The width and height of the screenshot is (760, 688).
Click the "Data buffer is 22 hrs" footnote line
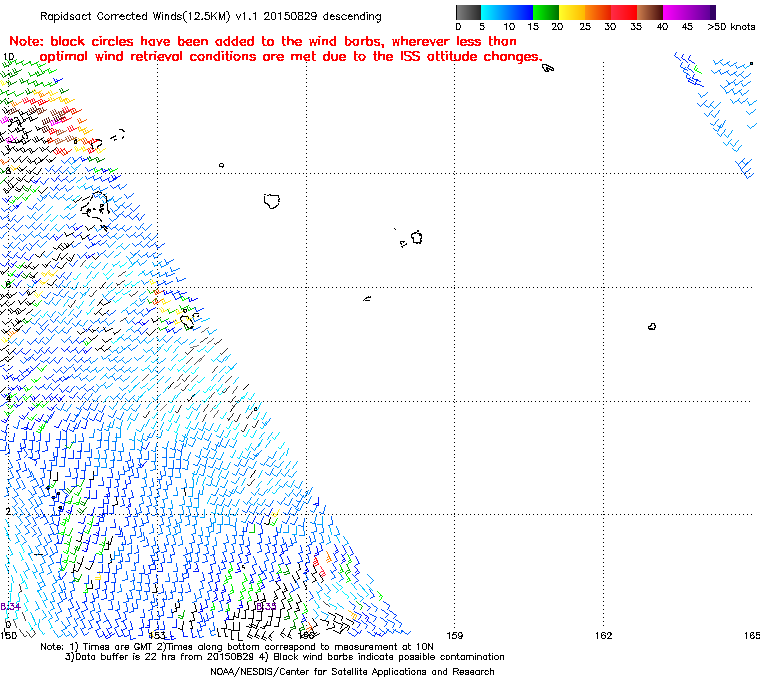(285, 657)
